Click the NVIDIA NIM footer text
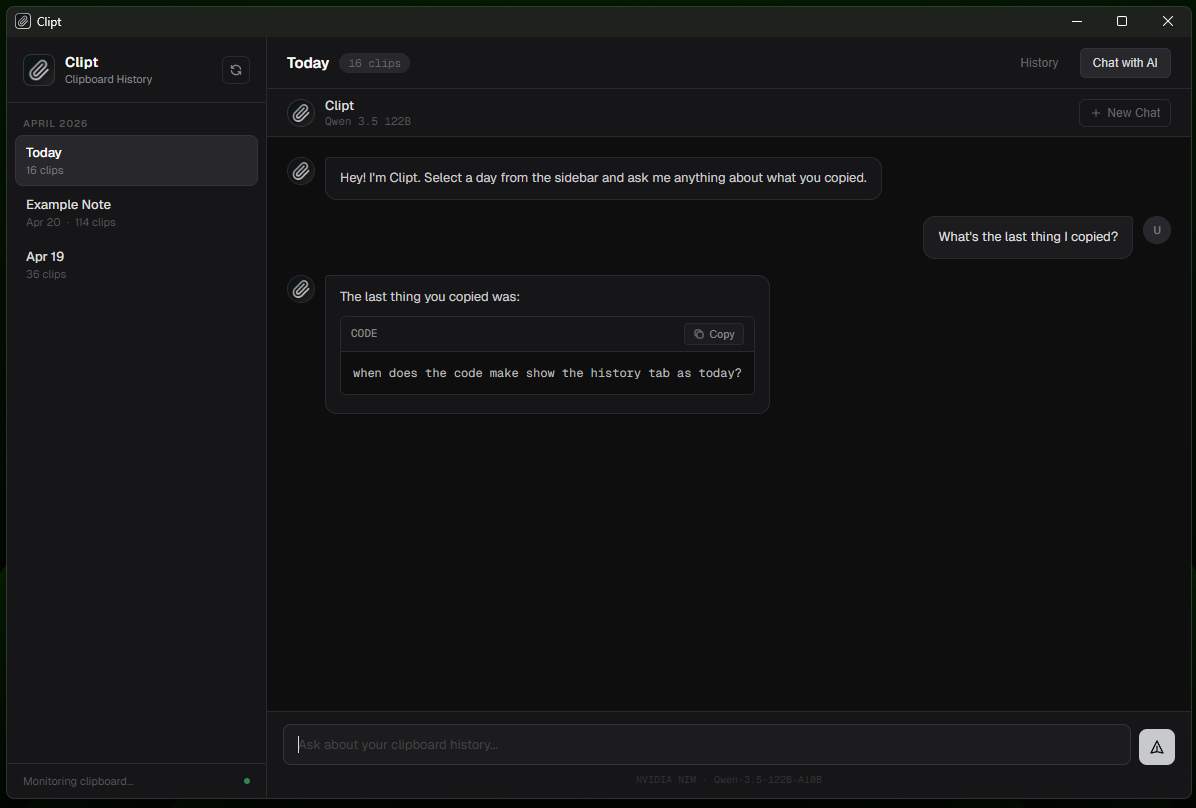1196x808 pixels. click(728, 780)
